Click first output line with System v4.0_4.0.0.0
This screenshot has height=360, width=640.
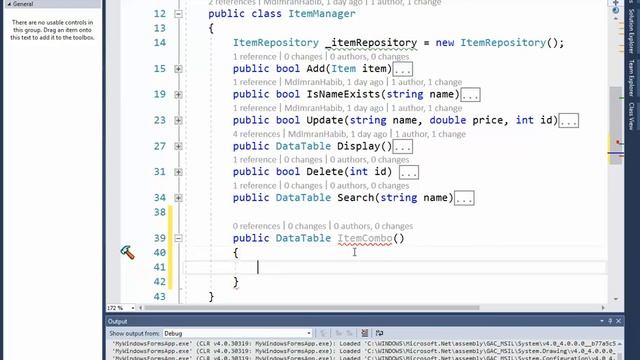coord(364,344)
